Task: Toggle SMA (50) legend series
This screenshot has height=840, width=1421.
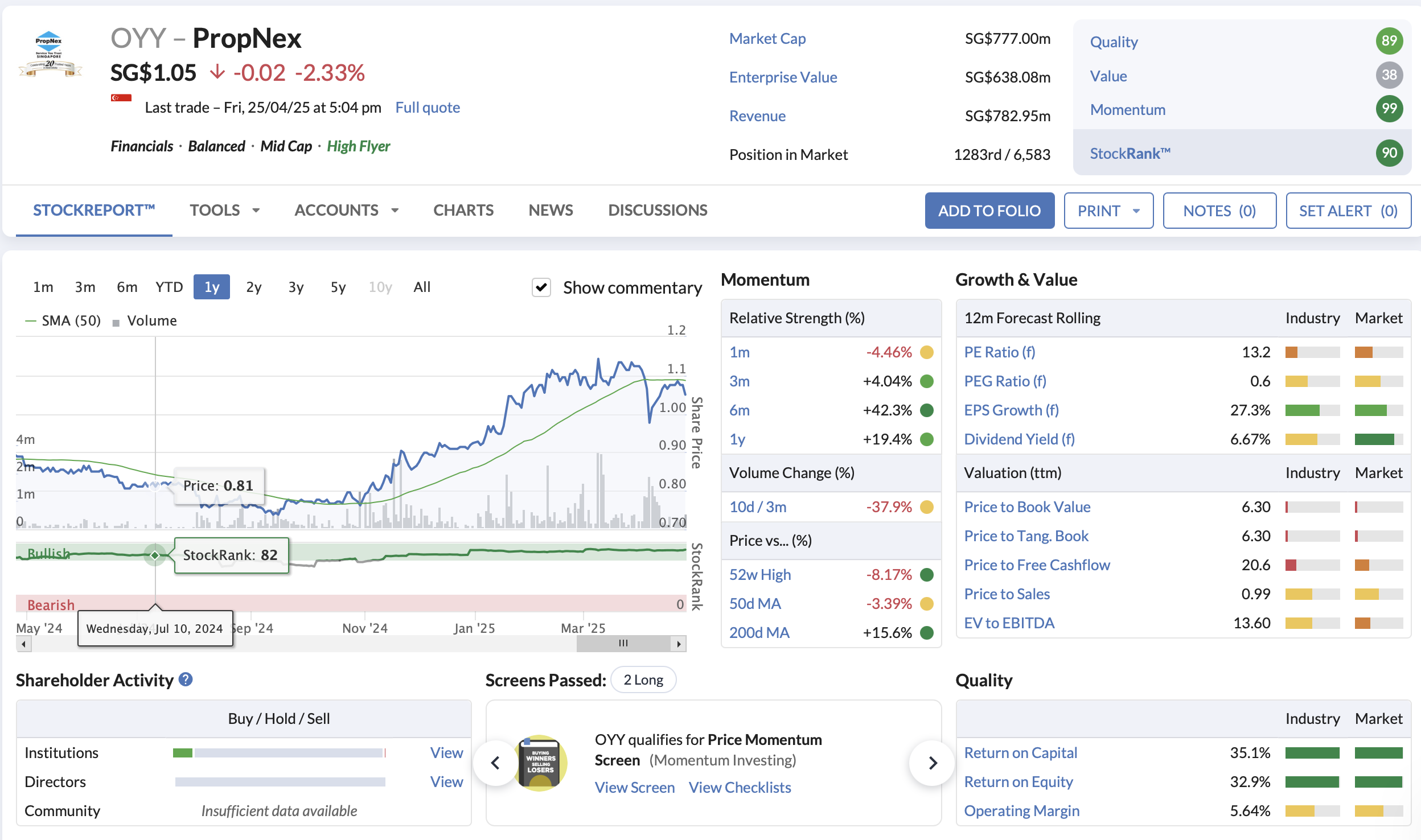Action: coord(63,321)
